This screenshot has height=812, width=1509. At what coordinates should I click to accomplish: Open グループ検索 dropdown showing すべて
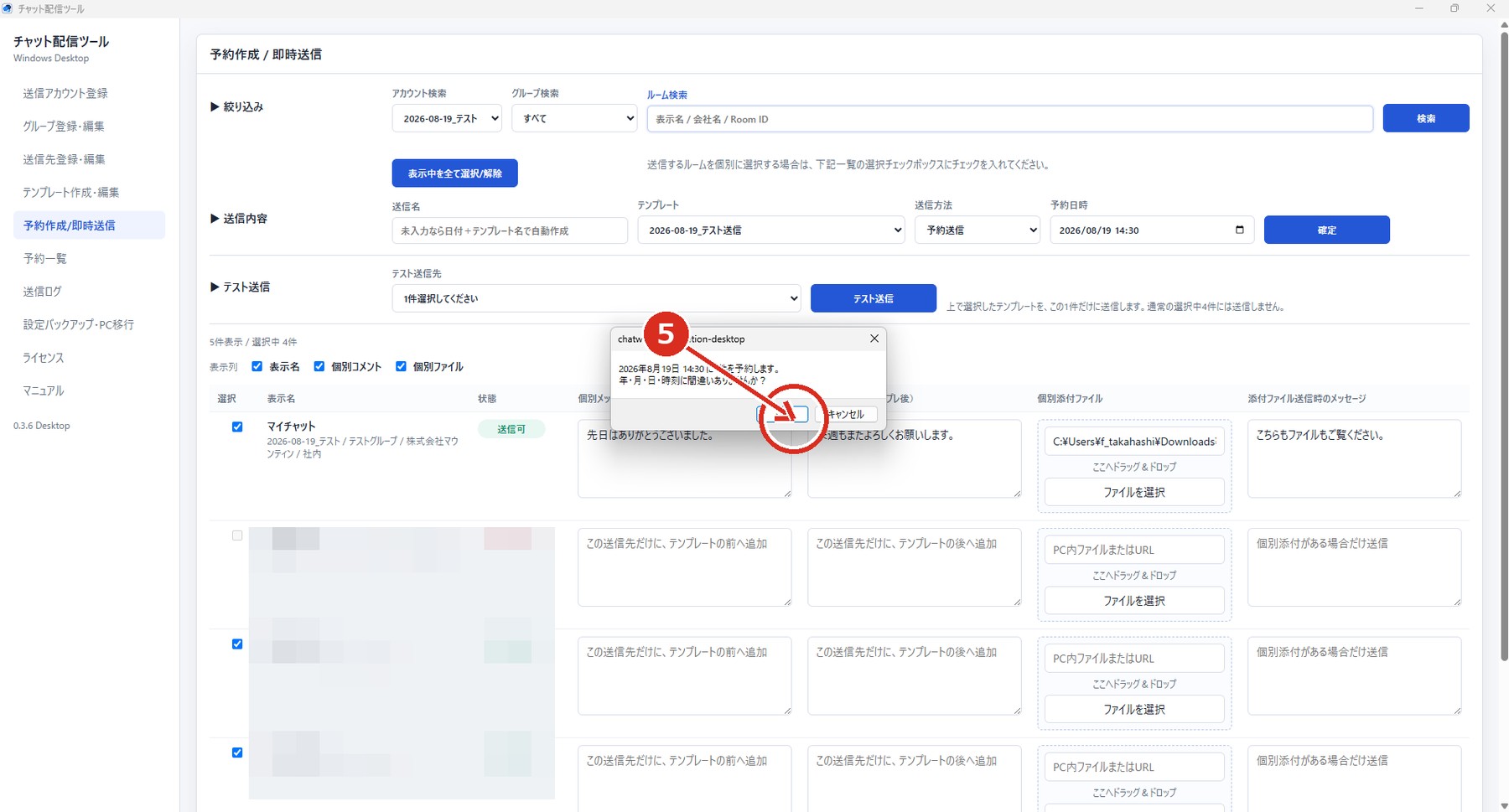(x=574, y=118)
